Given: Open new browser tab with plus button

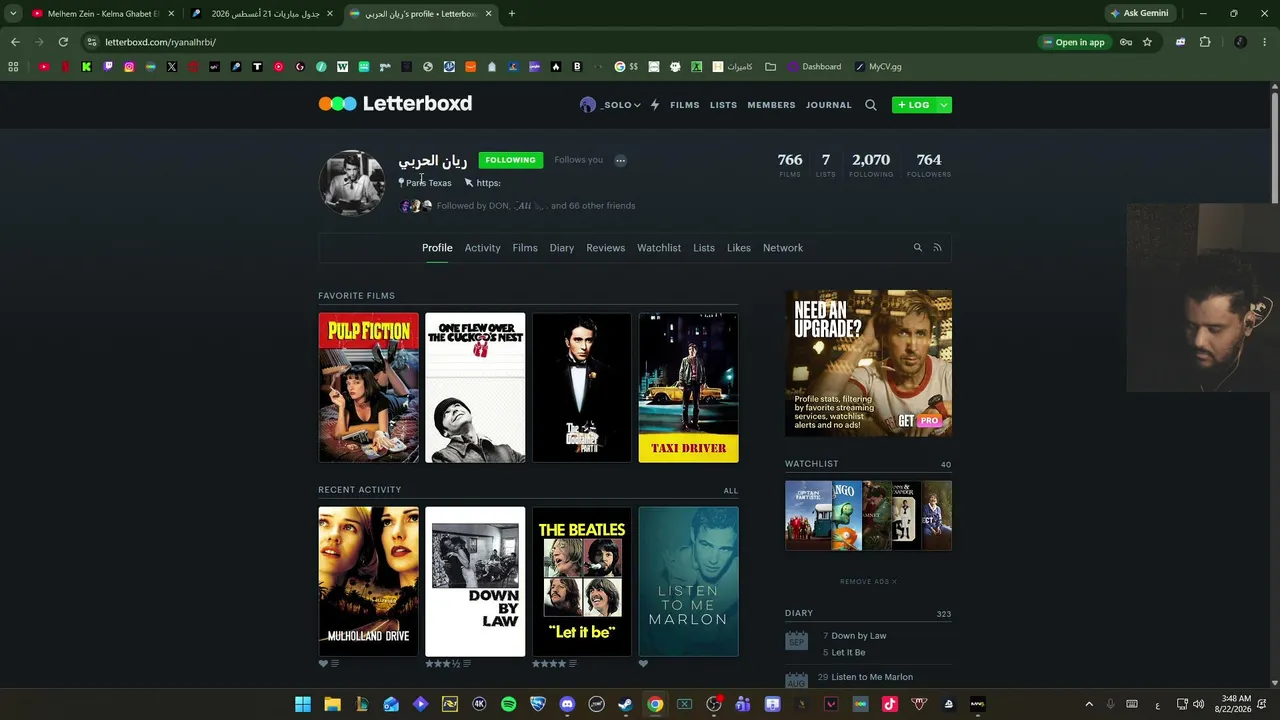Looking at the screenshot, I should coord(512,14).
